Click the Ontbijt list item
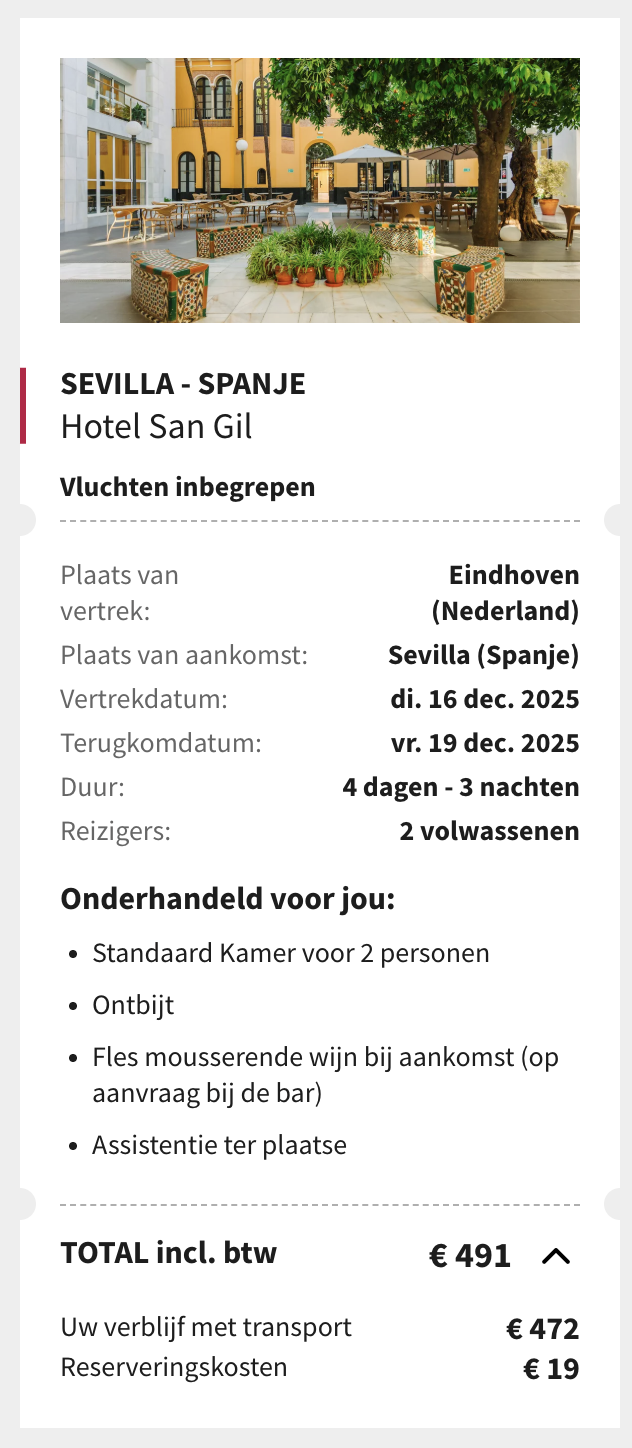632x1448 pixels. pos(133,1005)
